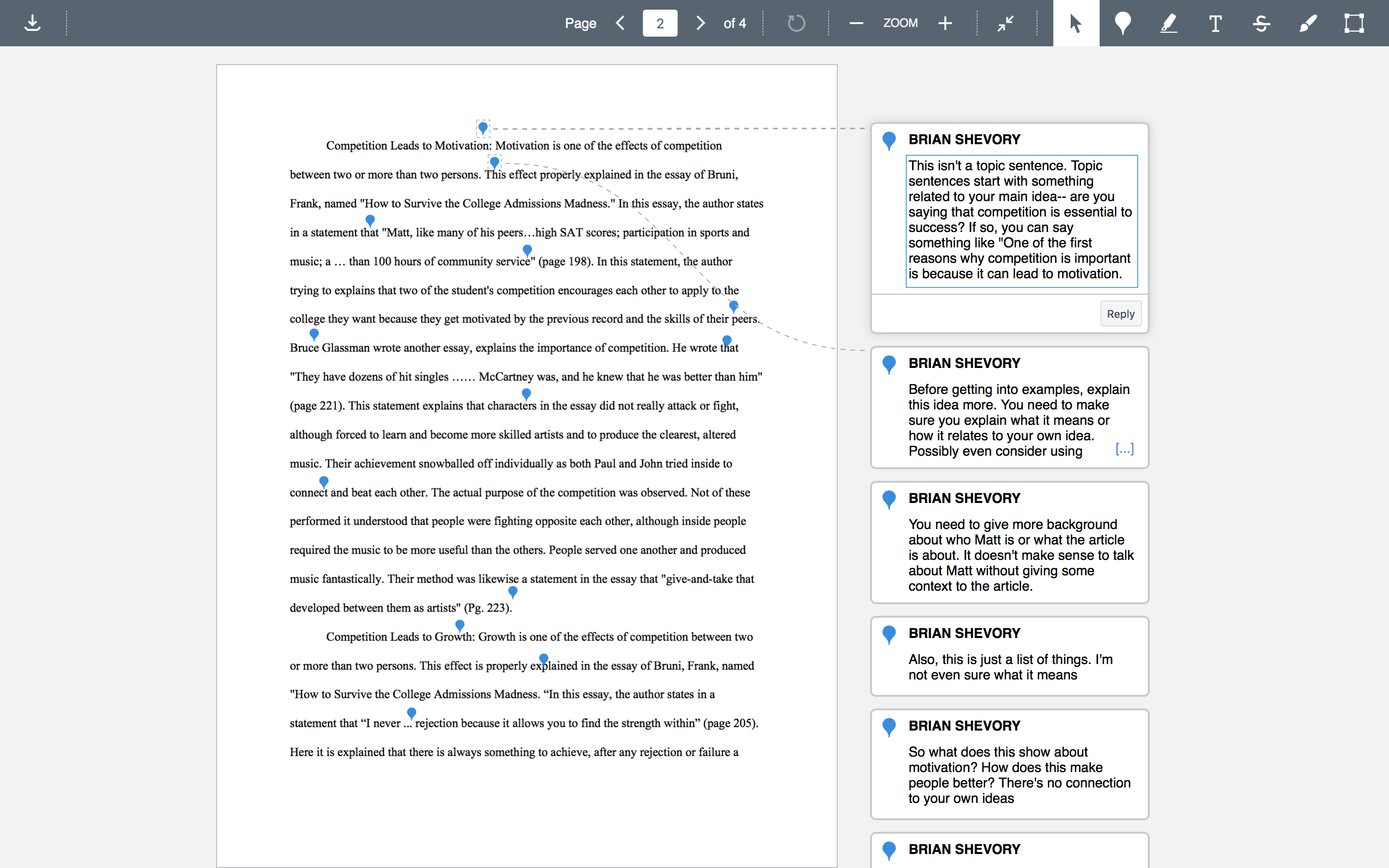Viewport: 1389px width, 868px height.
Task: Select the highlight annotation tool
Action: click(1169, 23)
